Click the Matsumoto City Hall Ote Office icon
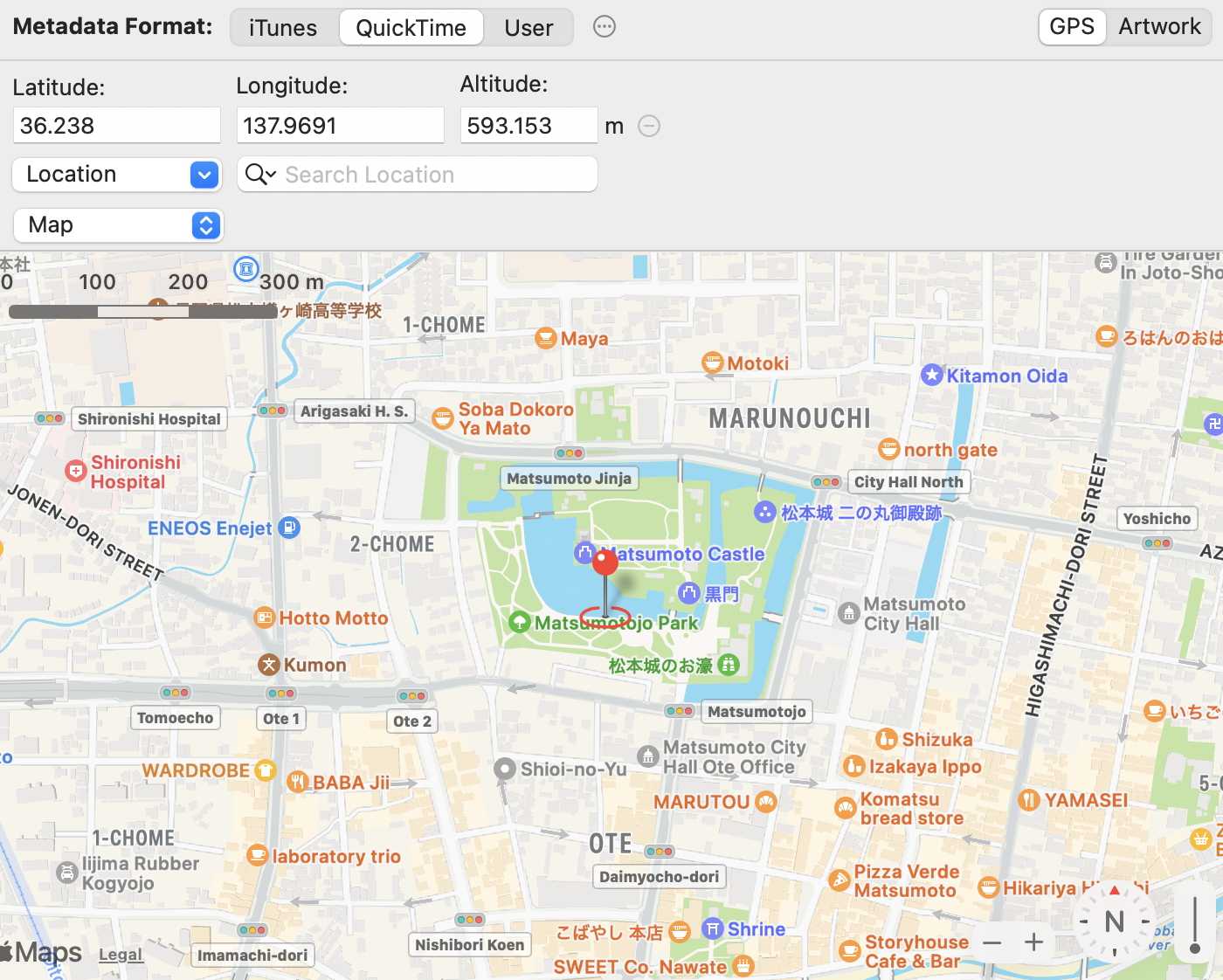1223x980 pixels. [648, 756]
